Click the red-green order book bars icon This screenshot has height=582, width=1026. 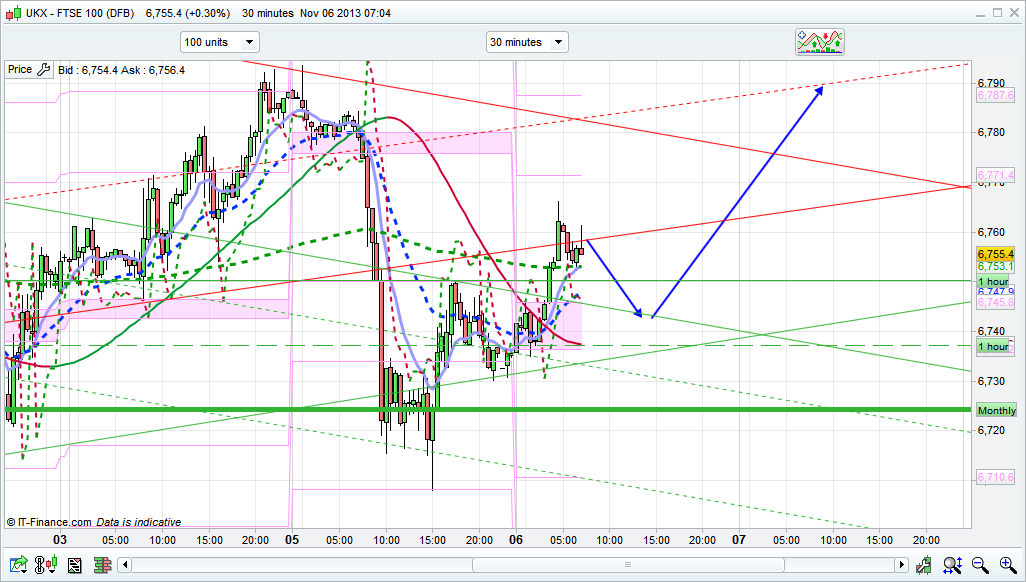point(102,566)
